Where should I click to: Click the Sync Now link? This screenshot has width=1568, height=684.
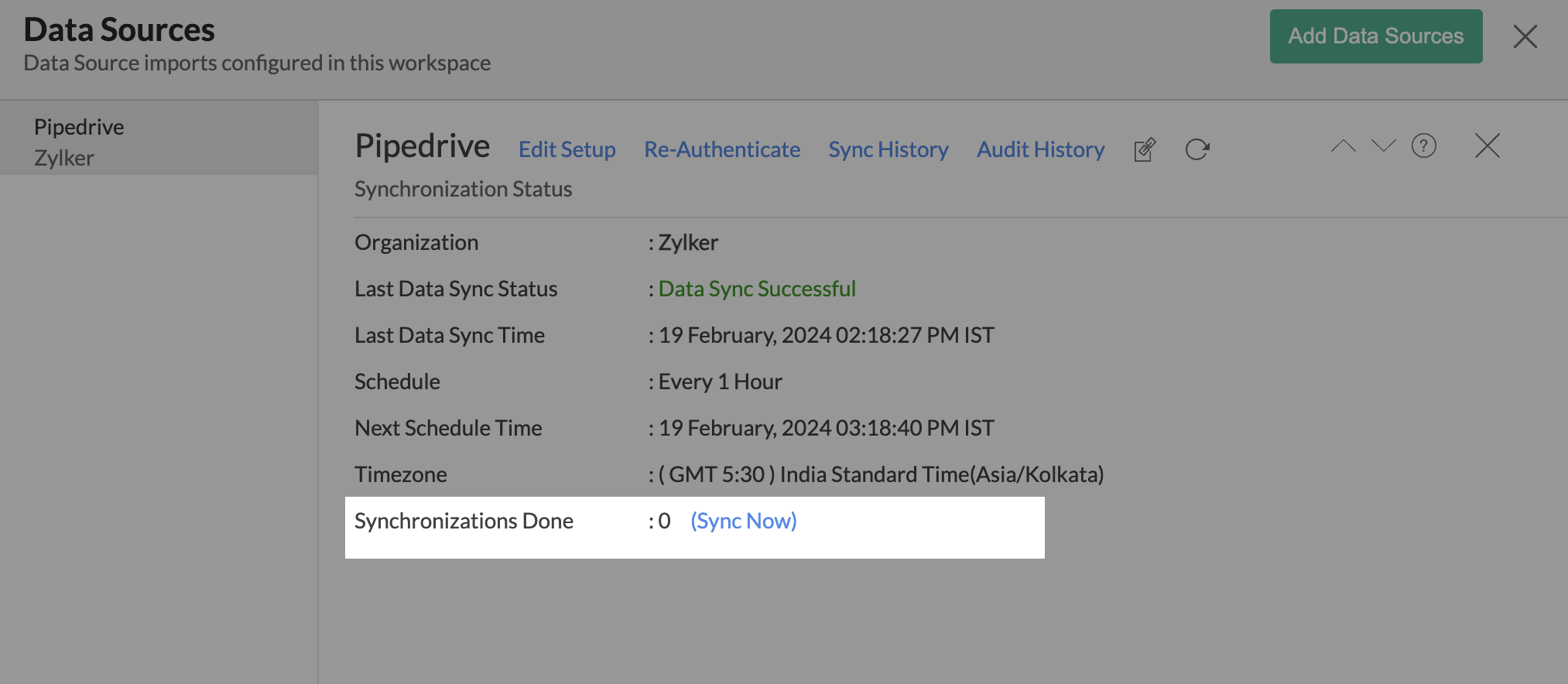point(744,521)
